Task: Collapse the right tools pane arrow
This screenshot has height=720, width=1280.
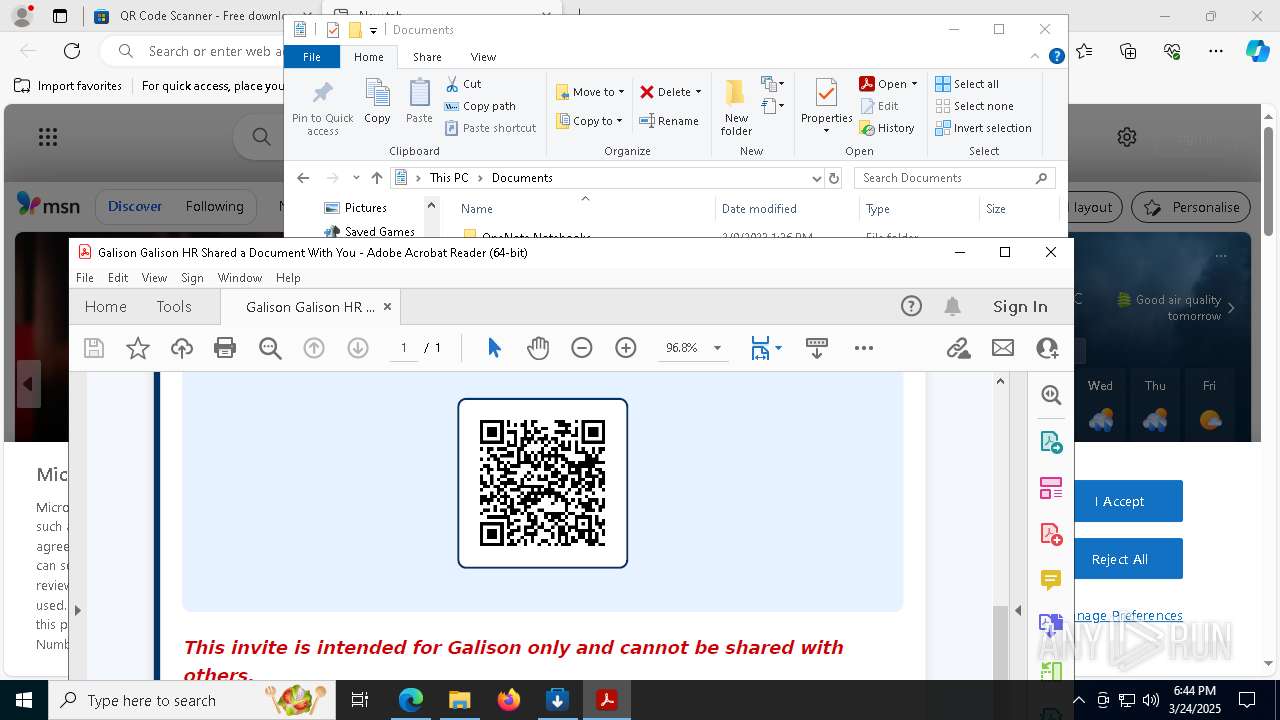Action: 1018,610
